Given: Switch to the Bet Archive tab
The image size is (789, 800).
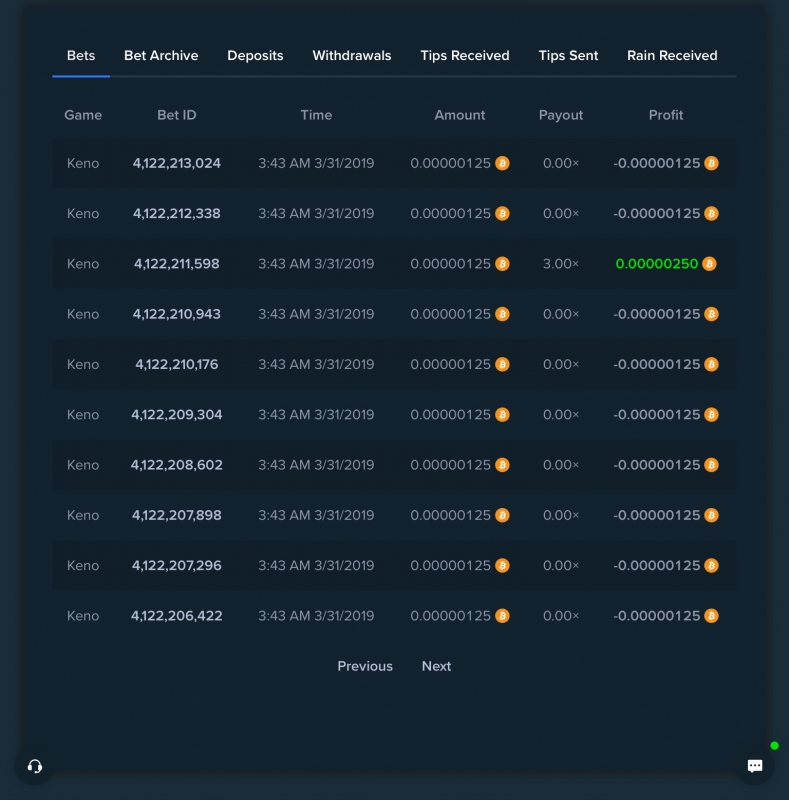Looking at the screenshot, I should [x=161, y=56].
